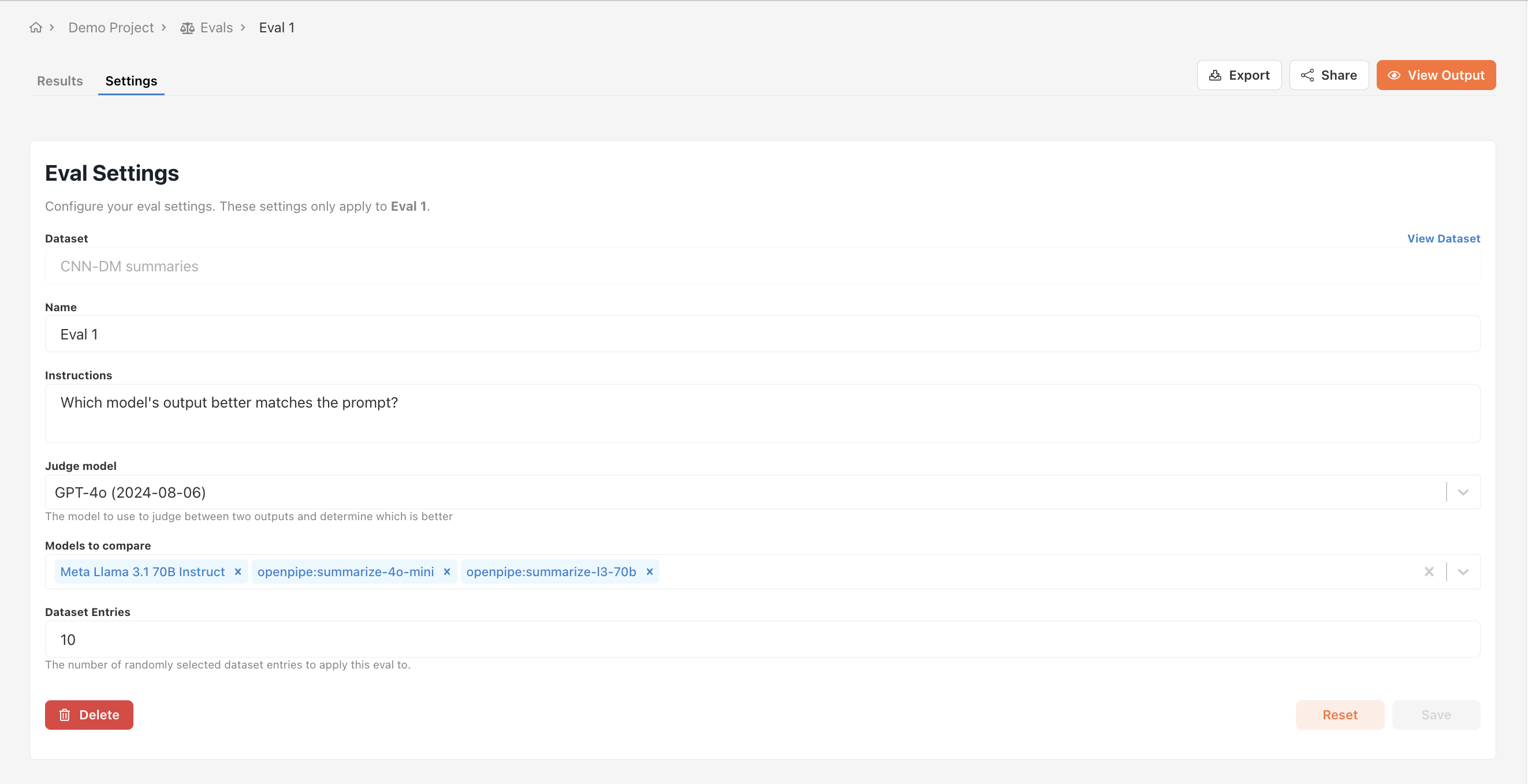The height and width of the screenshot is (784, 1528).
Task: Remove Meta Llama 3.1 70B Instruct tag
Action: point(238,572)
